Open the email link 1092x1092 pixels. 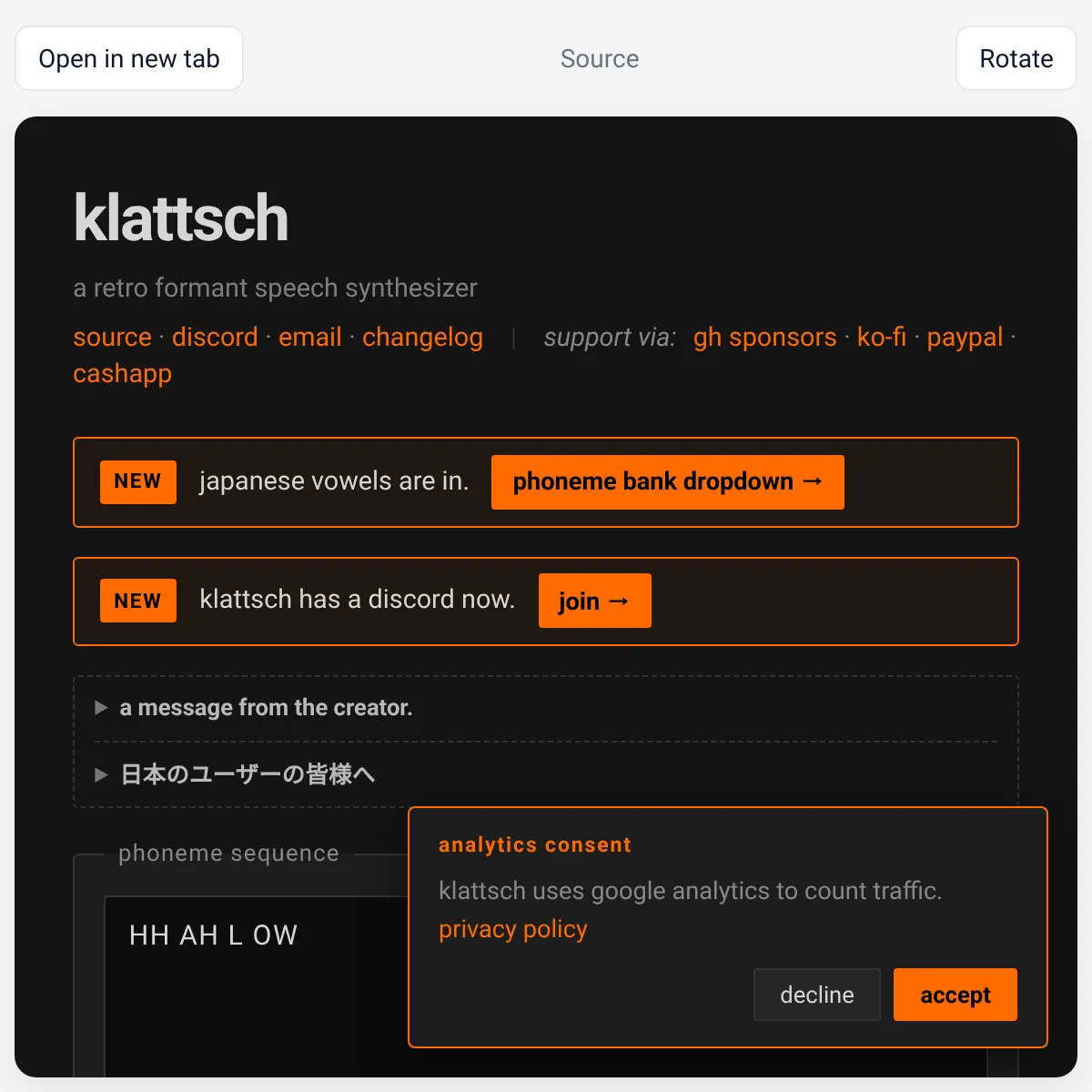pos(310,337)
